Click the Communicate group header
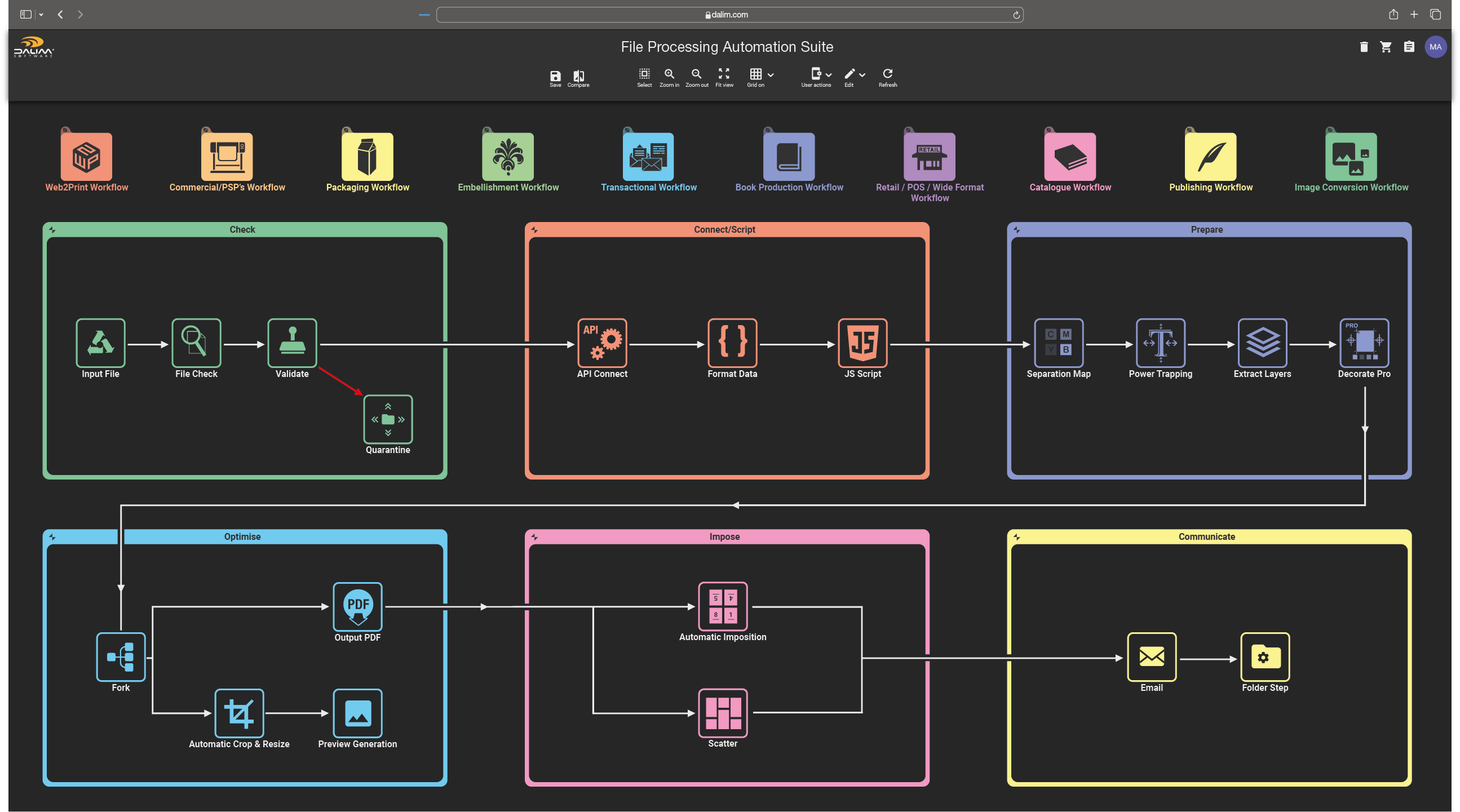Image resolution: width=1460 pixels, height=812 pixels. [x=1209, y=536]
